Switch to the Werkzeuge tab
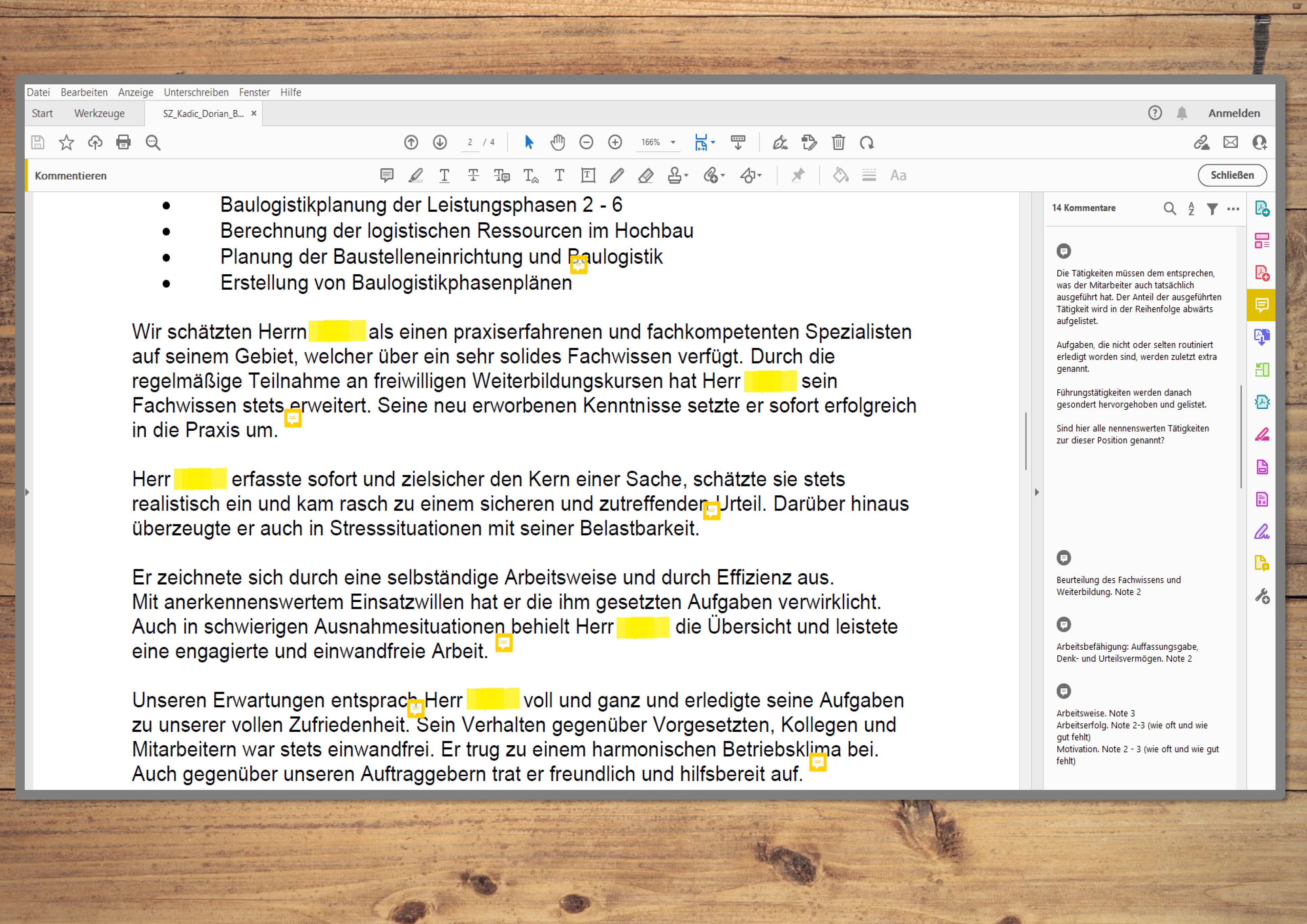The height and width of the screenshot is (924, 1307). tap(99, 113)
